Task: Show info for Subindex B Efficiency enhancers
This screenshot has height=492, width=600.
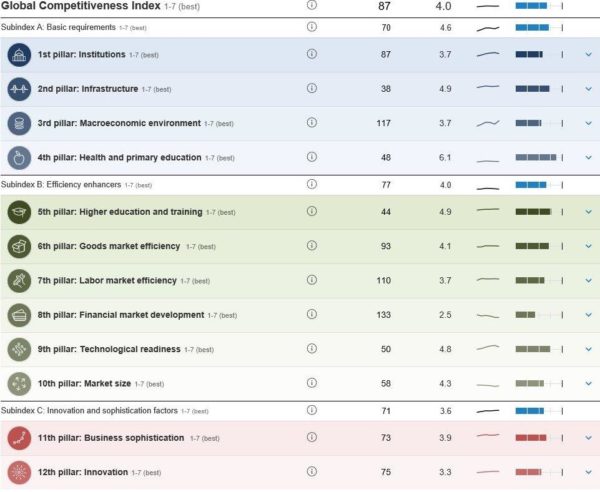Action: [312, 184]
